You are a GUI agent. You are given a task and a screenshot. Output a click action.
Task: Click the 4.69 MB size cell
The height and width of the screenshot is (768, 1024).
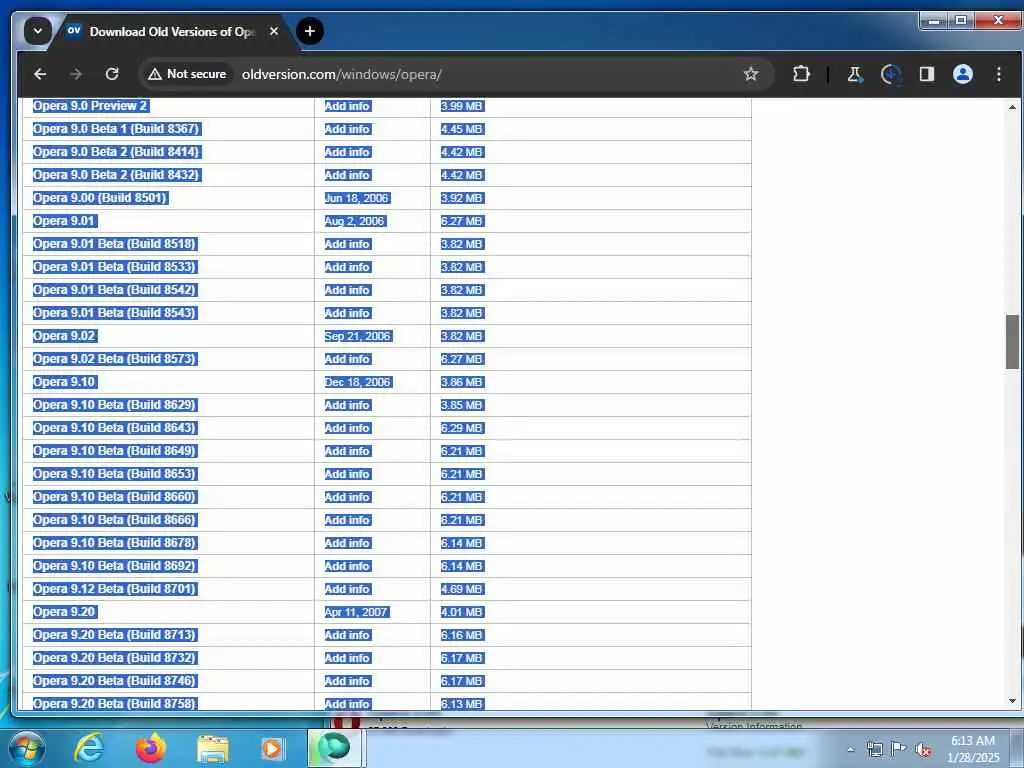click(462, 589)
